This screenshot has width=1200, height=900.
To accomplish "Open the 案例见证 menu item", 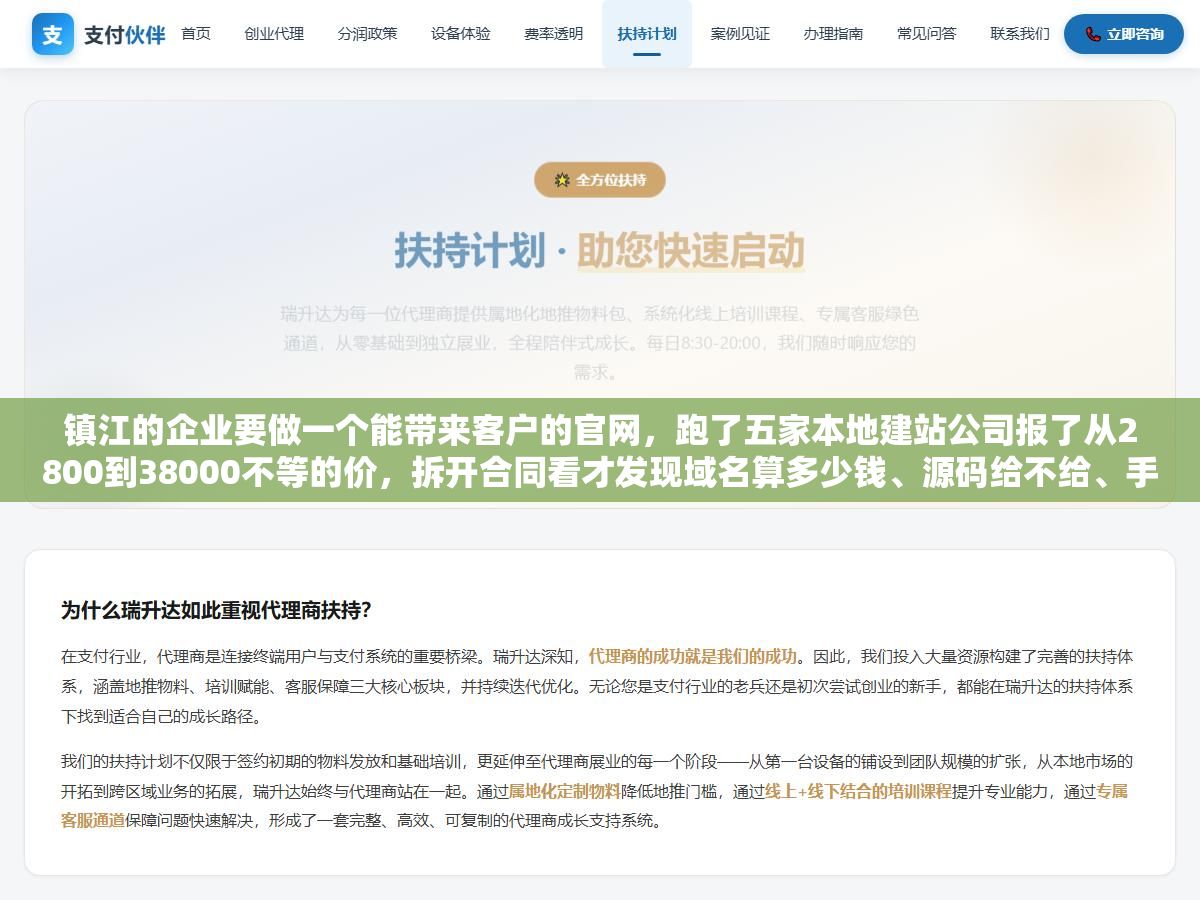I will (740, 34).
